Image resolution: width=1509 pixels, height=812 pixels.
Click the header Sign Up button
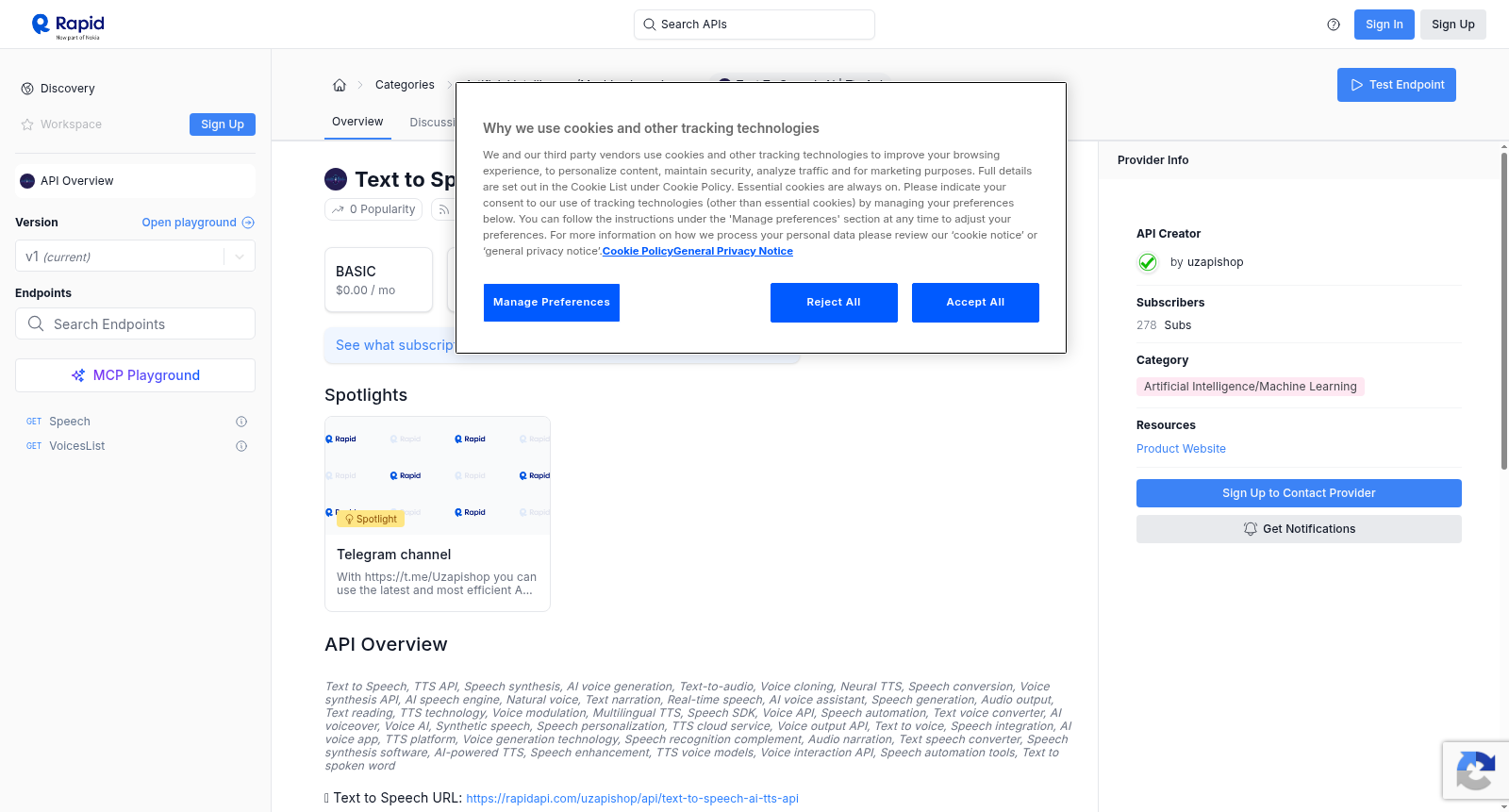coord(1453,25)
